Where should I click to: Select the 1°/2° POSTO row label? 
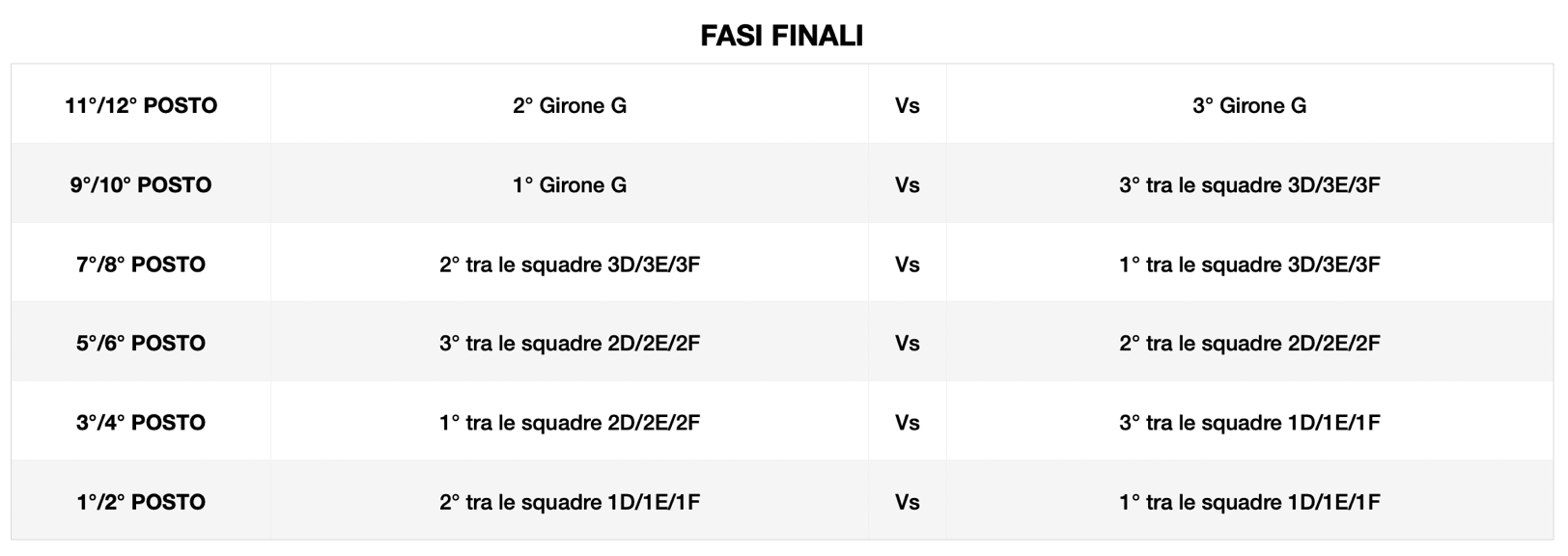tap(141, 502)
